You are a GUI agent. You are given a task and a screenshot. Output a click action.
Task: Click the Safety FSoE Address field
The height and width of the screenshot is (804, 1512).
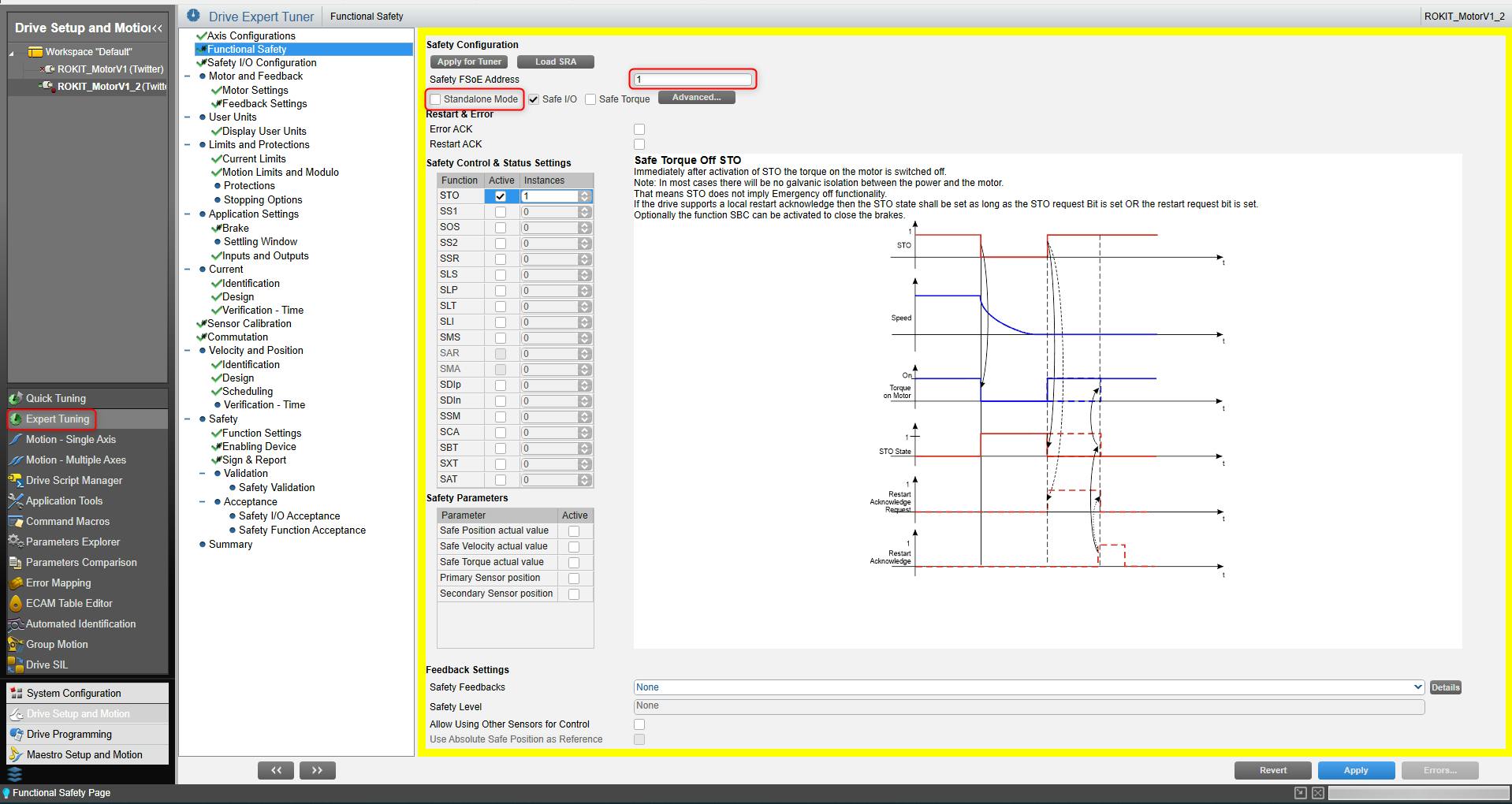[692, 79]
